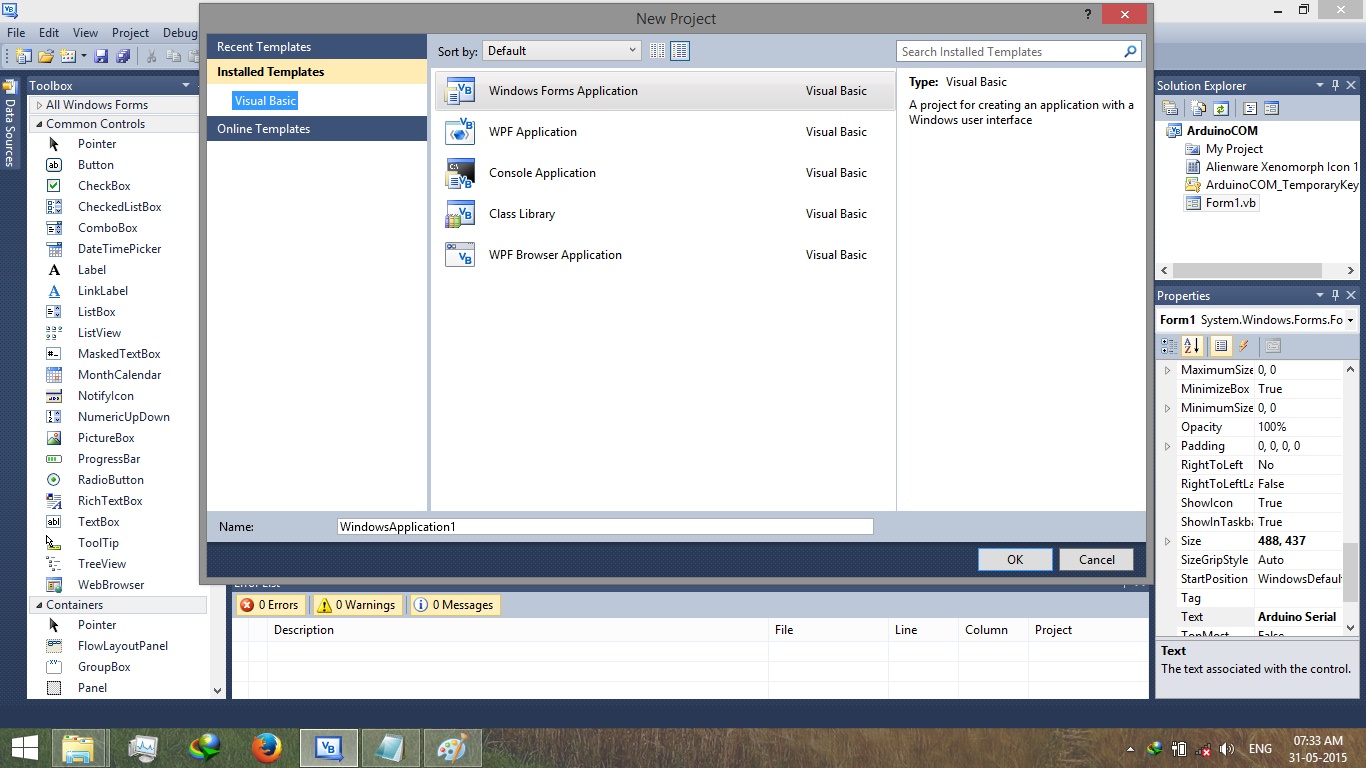Click Search Installed Templates field
The width and height of the screenshot is (1366, 768).
[1009, 51]
